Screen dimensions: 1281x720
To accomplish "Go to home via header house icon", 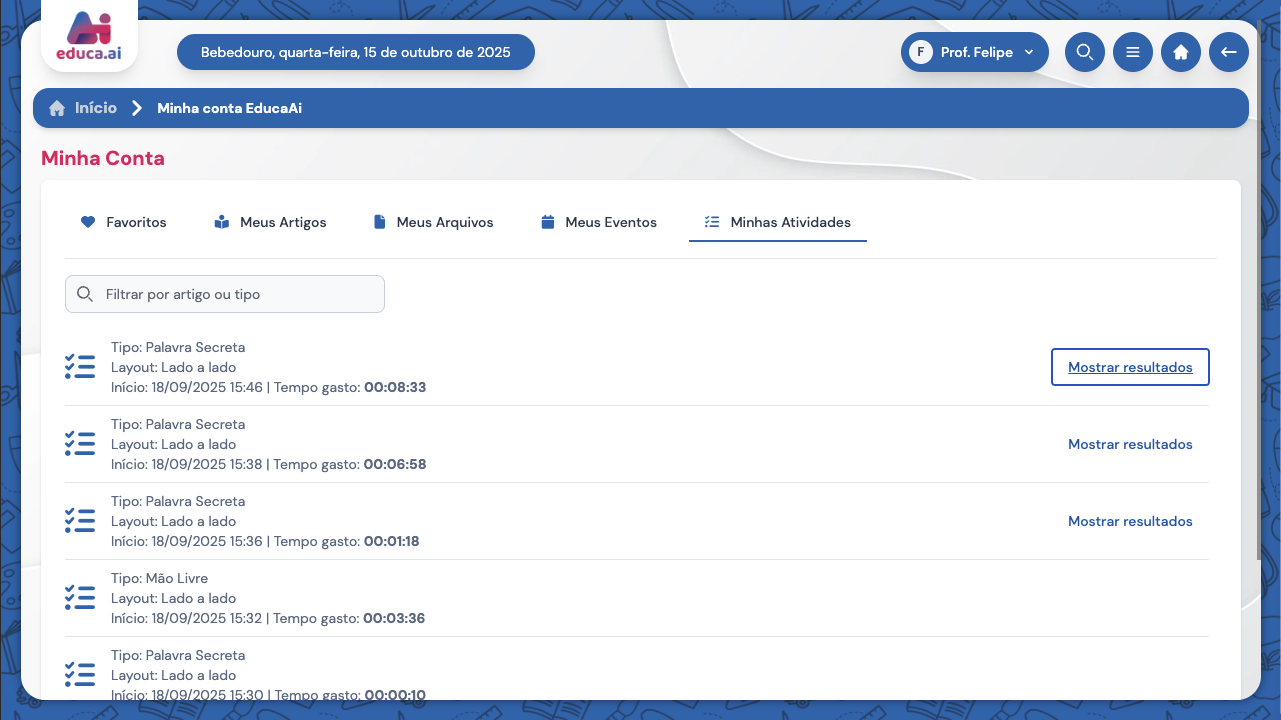I will pyautogui.click(x=1180, y=52).
